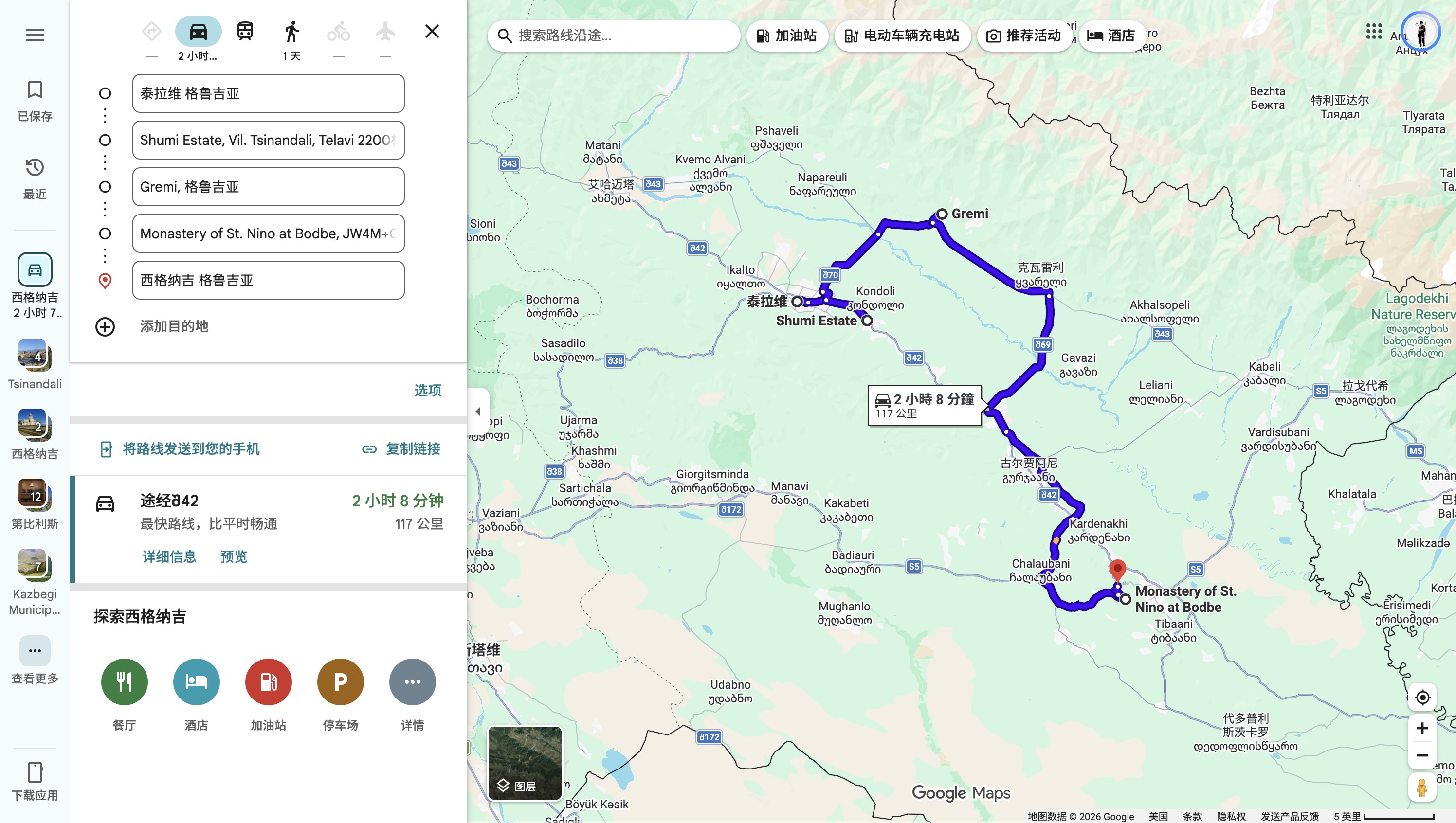This screenshot has height=823, width=1456.
Task: Search along the route field
Action: point(614,36)
